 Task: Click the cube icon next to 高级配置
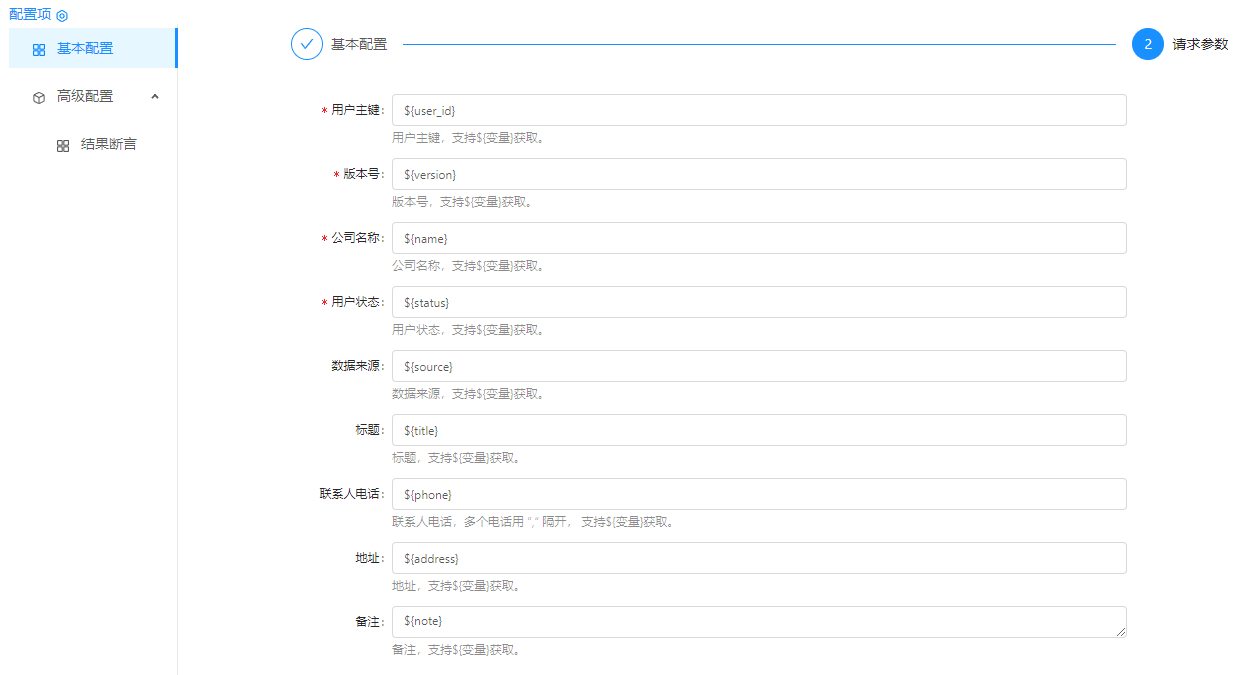click(x=39, y=97)
